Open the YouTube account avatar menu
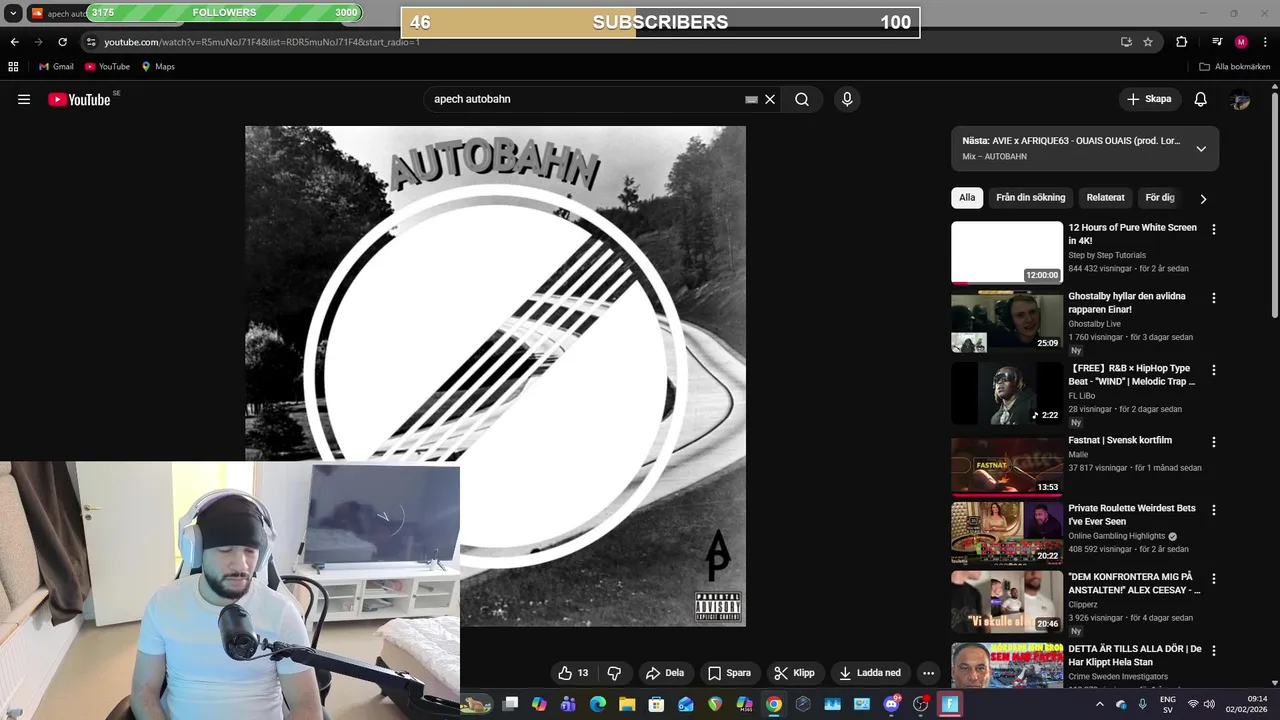This screenshot has width=1280, height=720. pyautogui.click(x=1240, y=99)
